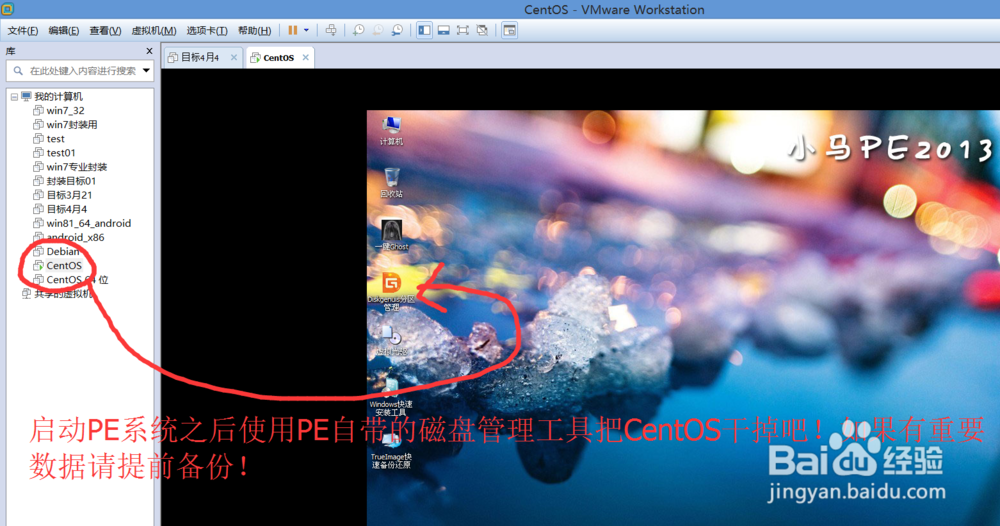The height and width of the screenshot is (526, 1000).
Task: Select the win7专业封装 virtual machine
Action: [x=77, y=167]
